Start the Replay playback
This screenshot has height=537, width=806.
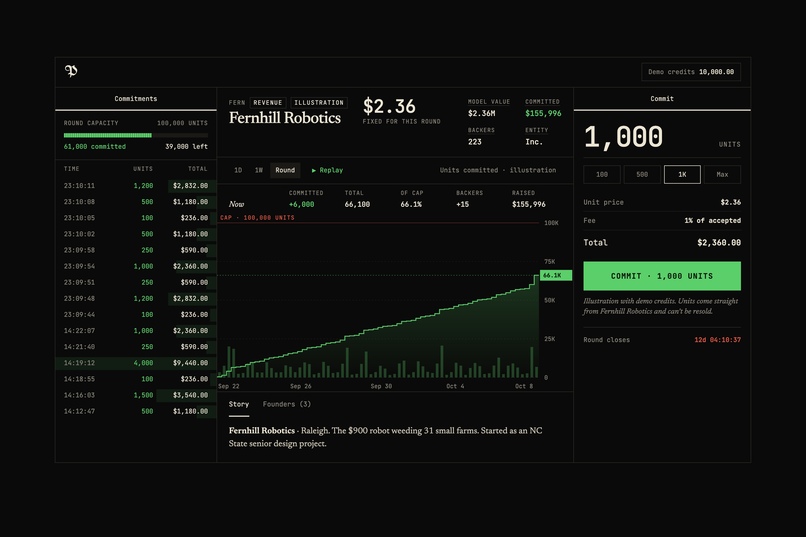pyautogui.click(x=327, y=170)
